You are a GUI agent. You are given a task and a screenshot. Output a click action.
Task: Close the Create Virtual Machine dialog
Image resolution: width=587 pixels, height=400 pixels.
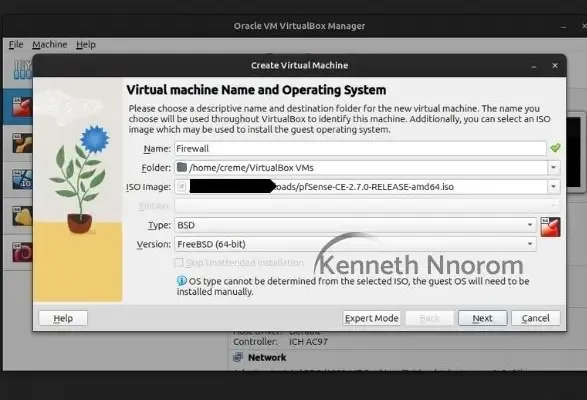coord(555,66)
